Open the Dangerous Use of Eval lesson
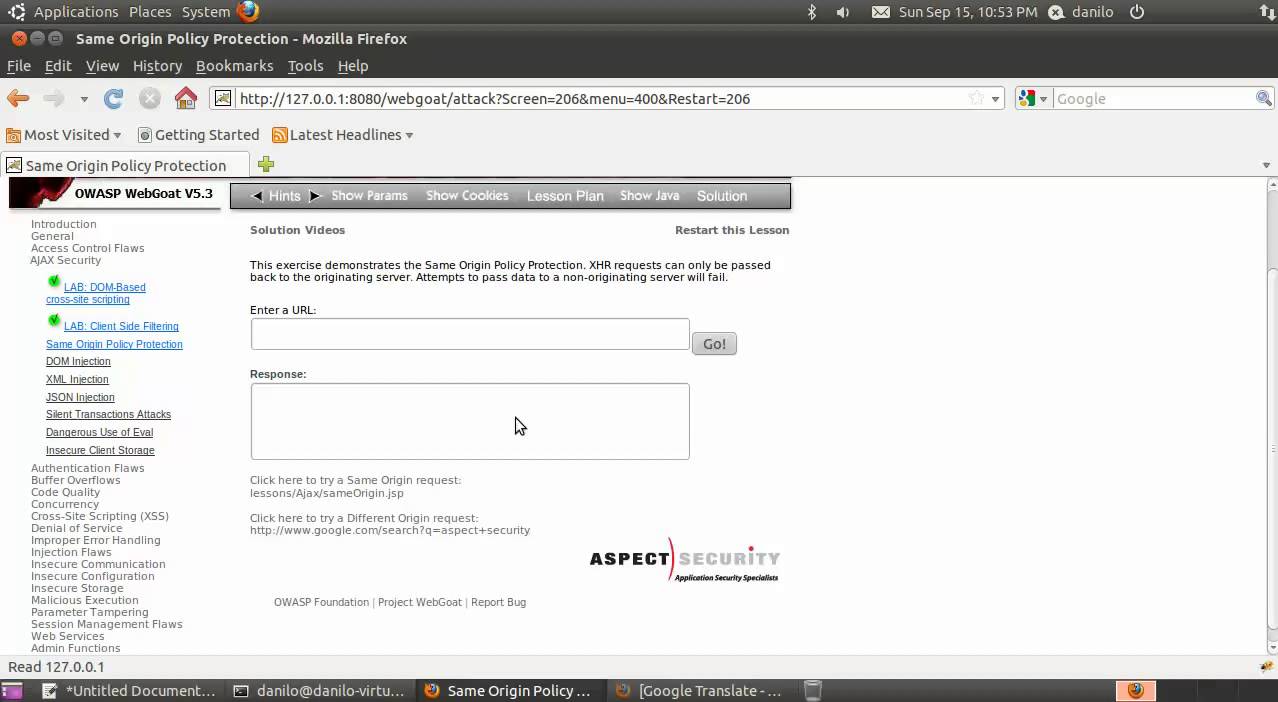This screenshot has height=702, width=1278. pos(99,432)
